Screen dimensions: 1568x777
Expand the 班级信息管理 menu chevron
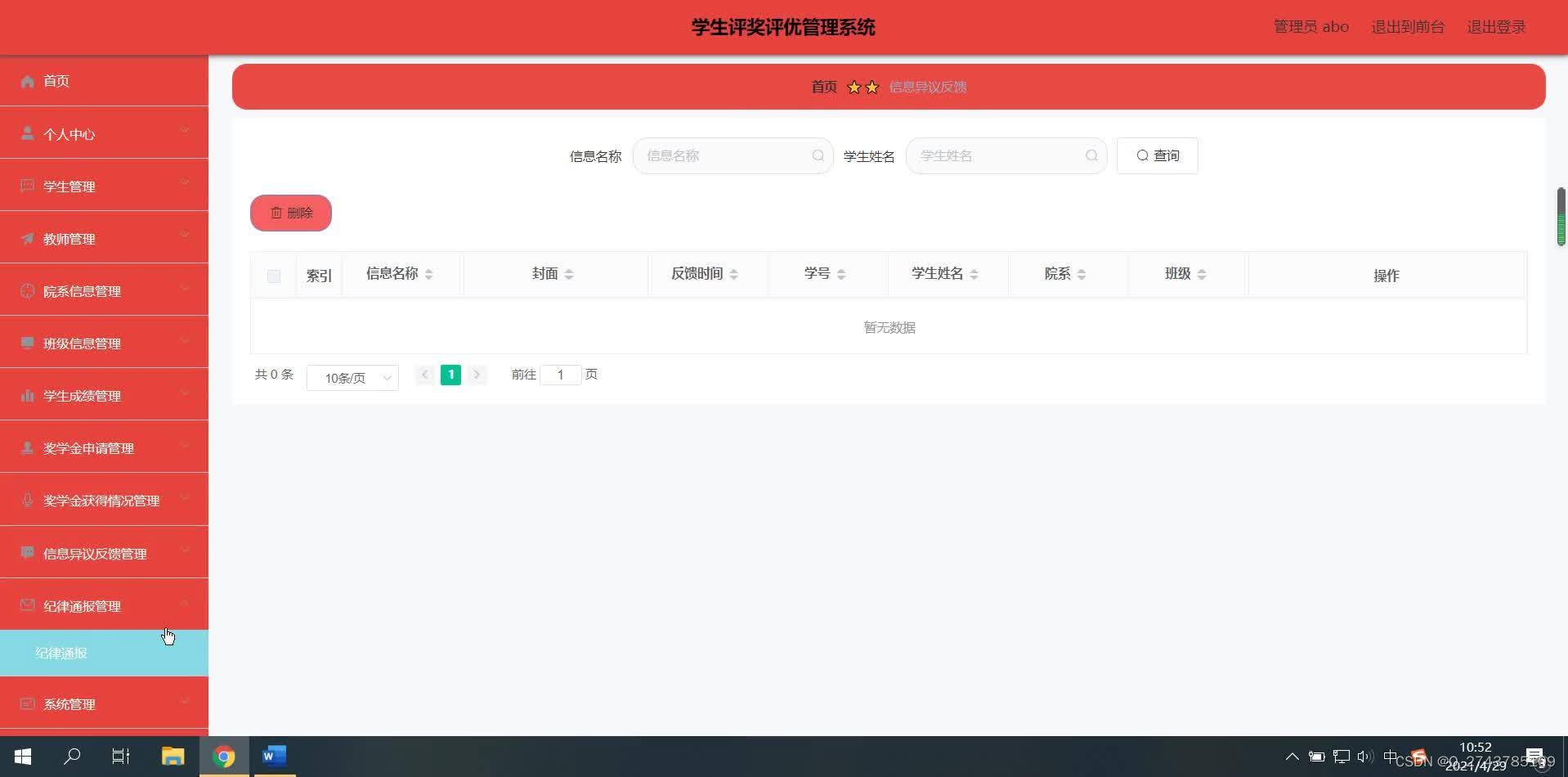(x=185, y=339)
